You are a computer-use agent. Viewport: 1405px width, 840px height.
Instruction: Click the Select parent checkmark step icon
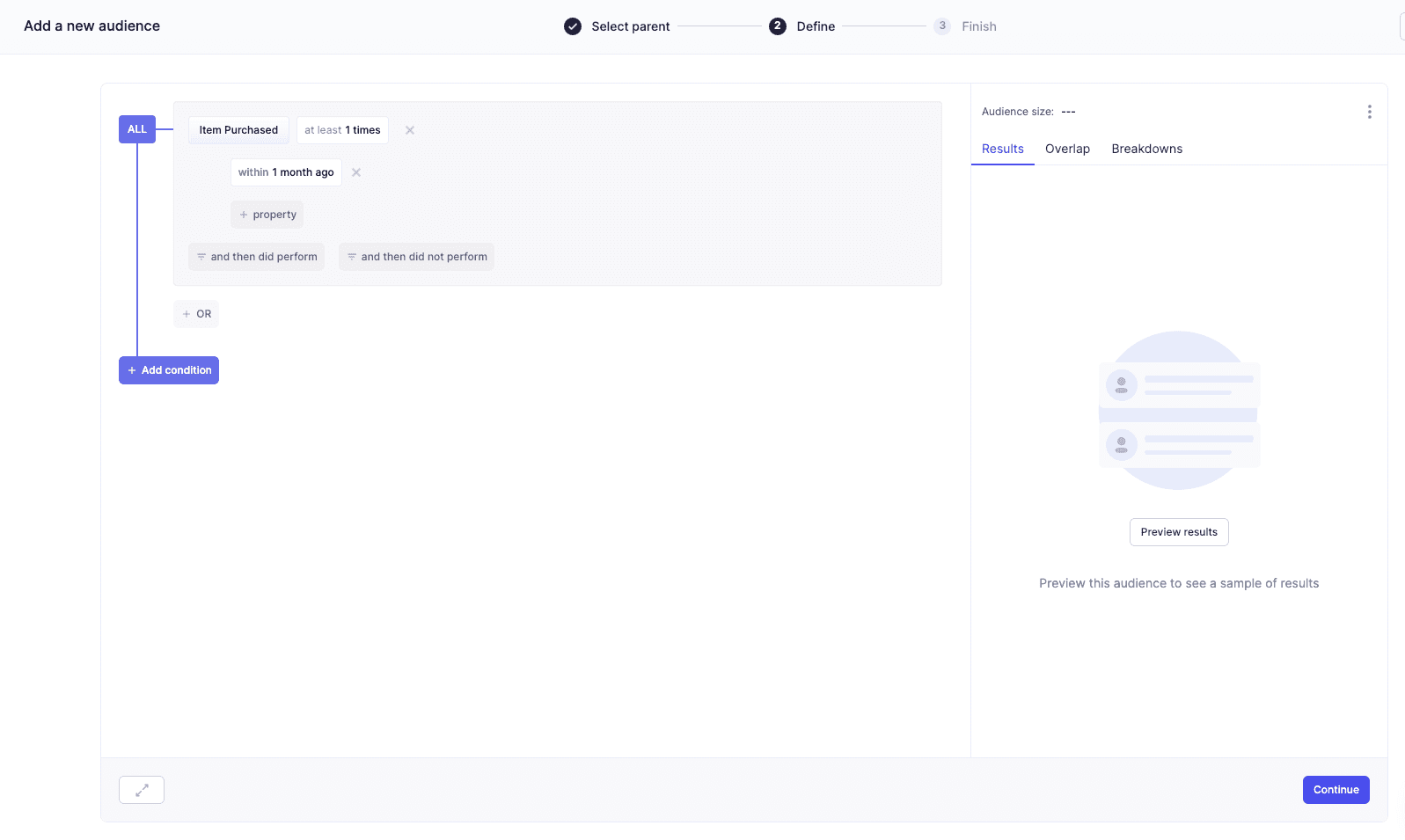click(573, 26)
